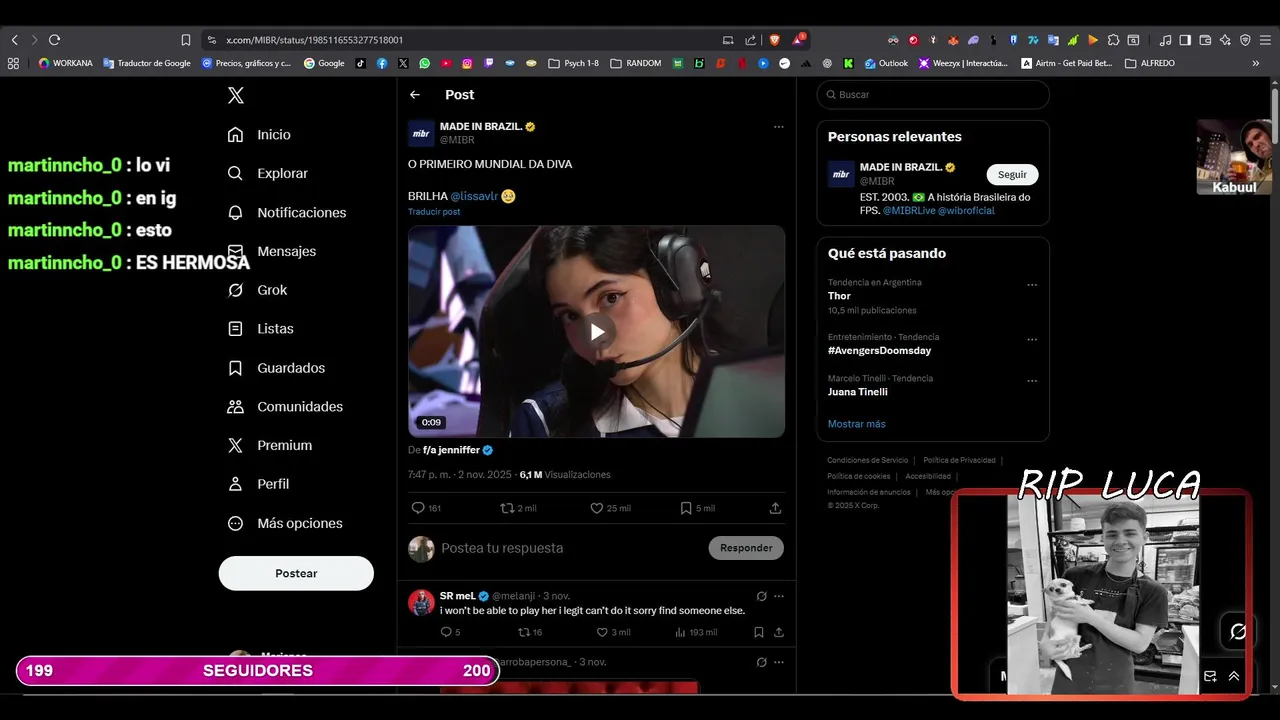The width and height of the screenshot is (1280, 720).
Task: Click the Postear button
Action: tap(296, 573)
